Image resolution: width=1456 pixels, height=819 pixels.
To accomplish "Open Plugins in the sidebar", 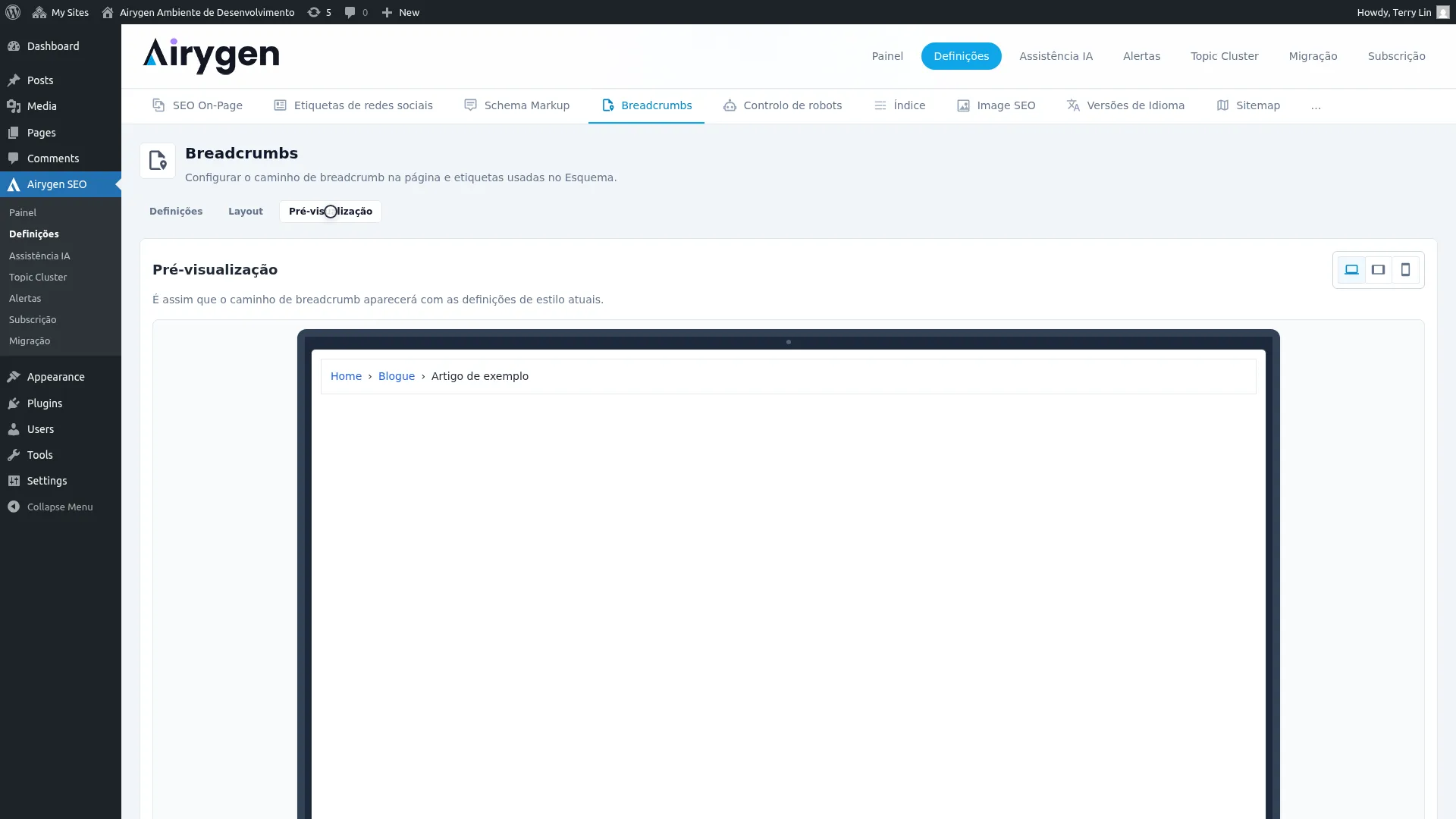I will pos(61,403).
